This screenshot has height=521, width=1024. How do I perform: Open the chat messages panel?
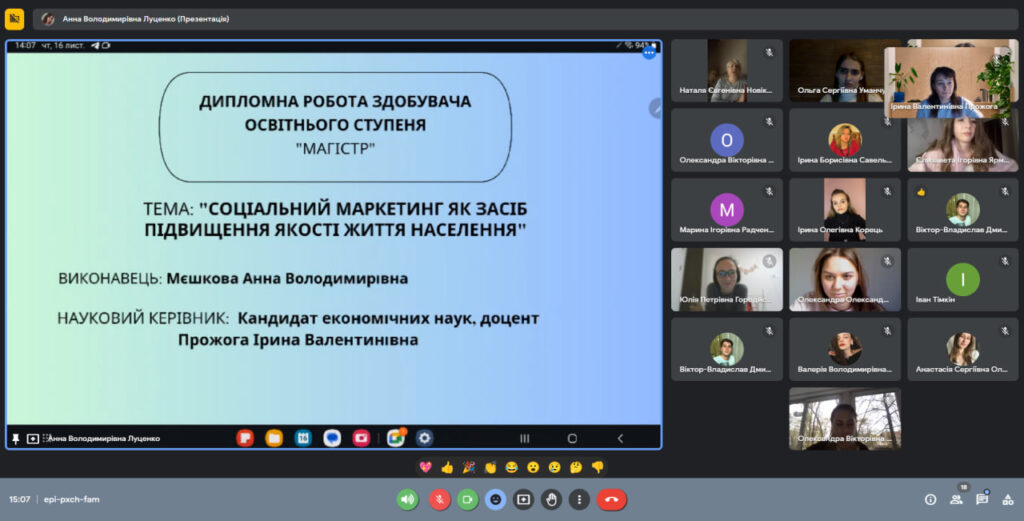(x=982, y=499)
